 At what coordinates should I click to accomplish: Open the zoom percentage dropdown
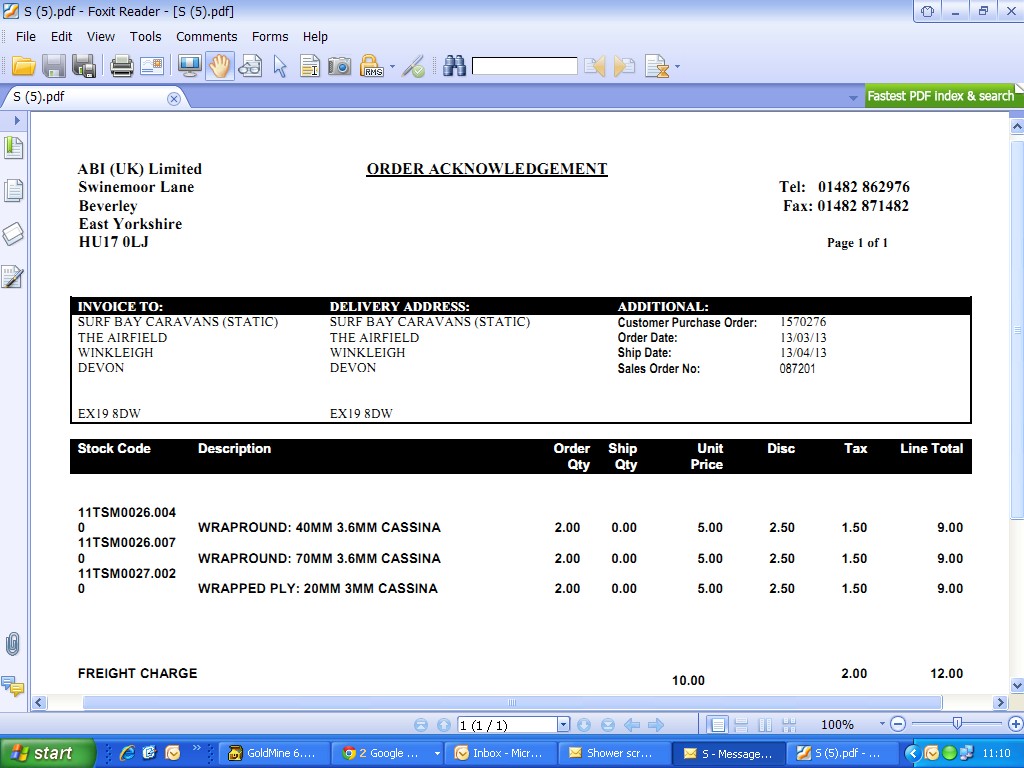click(x=882, y=725)
